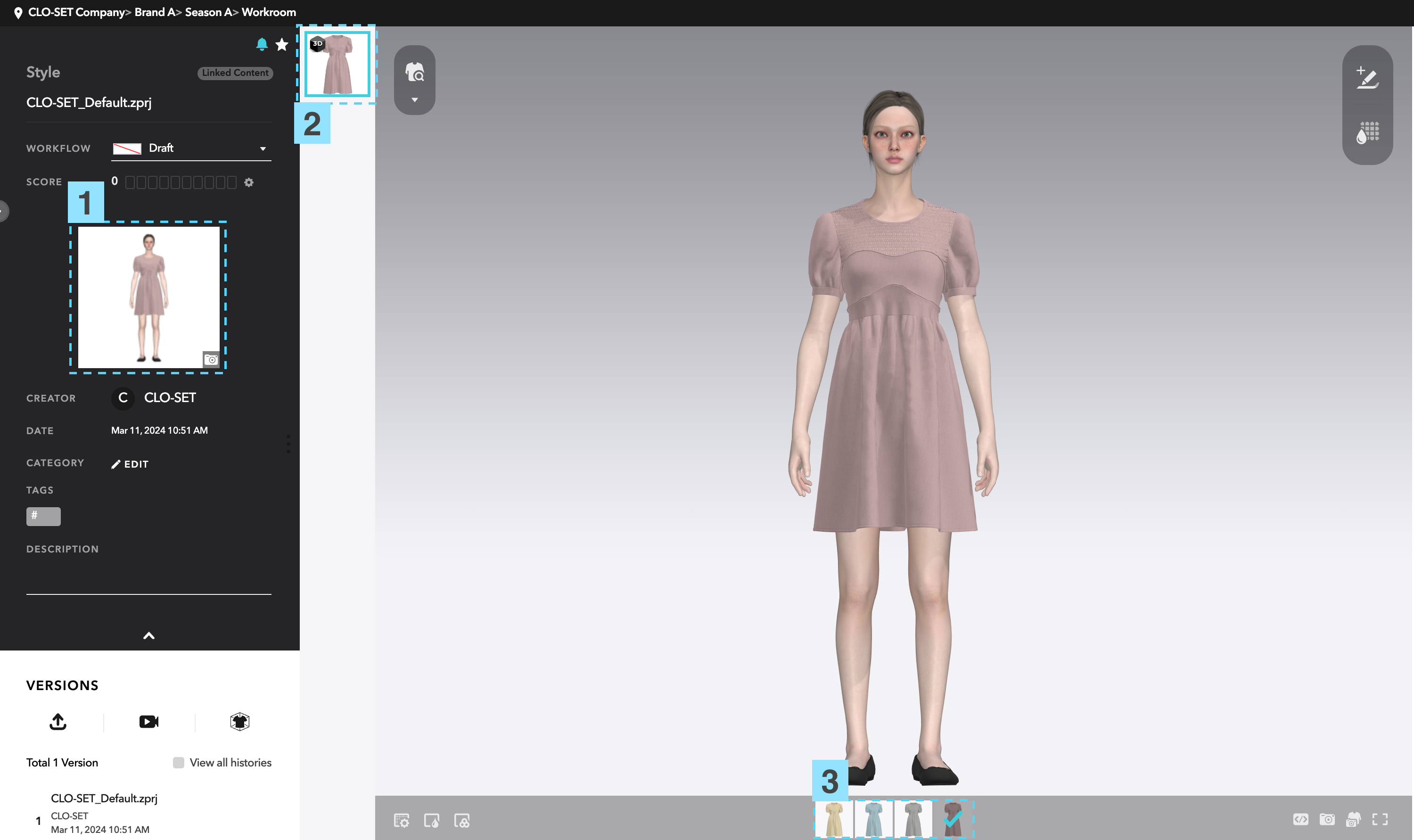Open the Linked Content badge
The width and height of the screenshot is (1414, 840).
(235, 73)
